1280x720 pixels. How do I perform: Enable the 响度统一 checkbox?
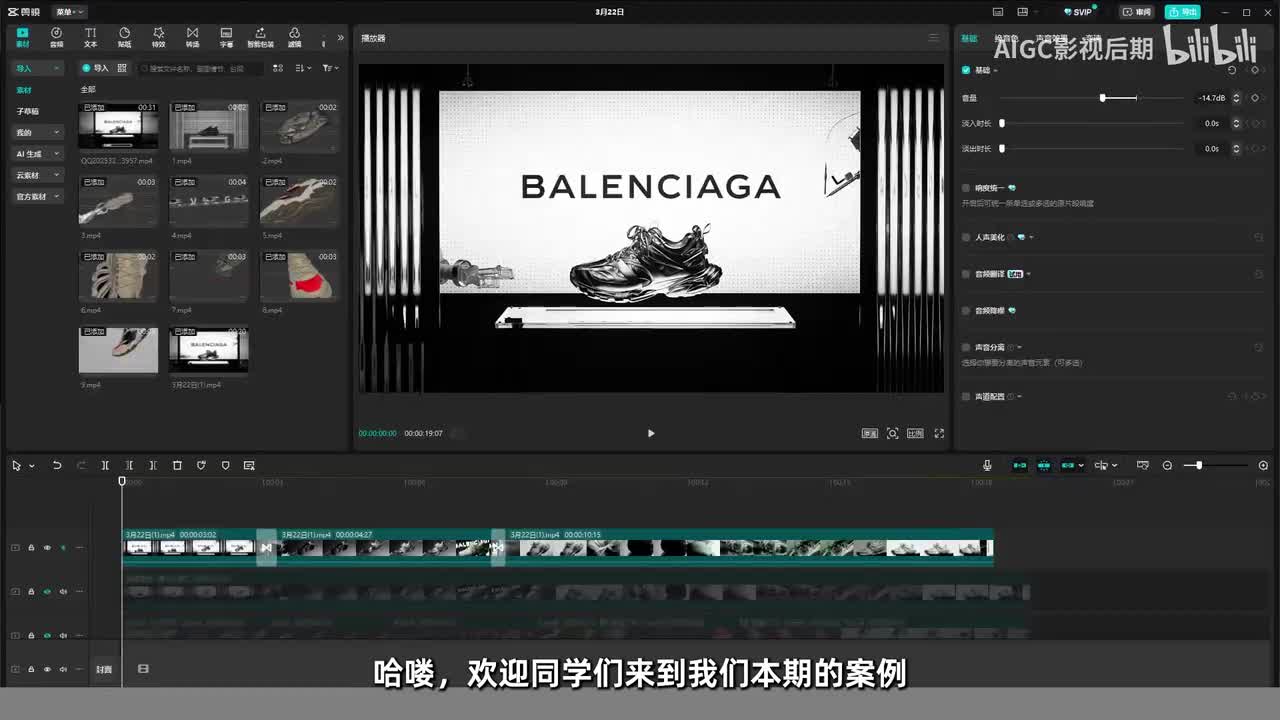(x=966, y=187)
